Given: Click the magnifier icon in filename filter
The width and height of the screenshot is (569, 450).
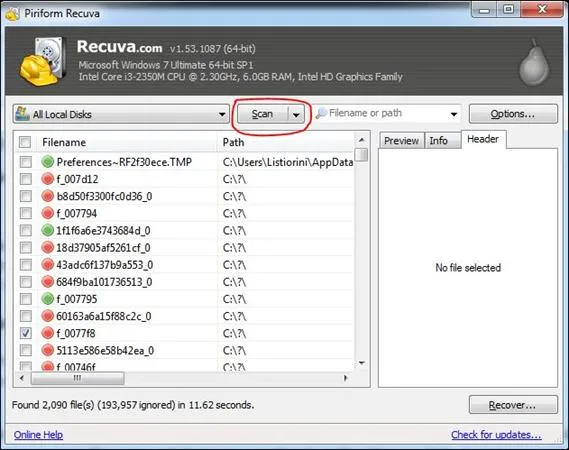Looking at the screenshot, I should 321,114.
